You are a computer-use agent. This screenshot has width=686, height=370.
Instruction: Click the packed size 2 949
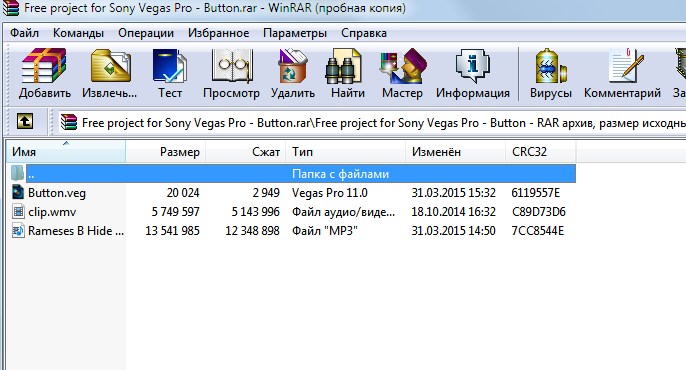pyautogui.click(x=266, y=193)
